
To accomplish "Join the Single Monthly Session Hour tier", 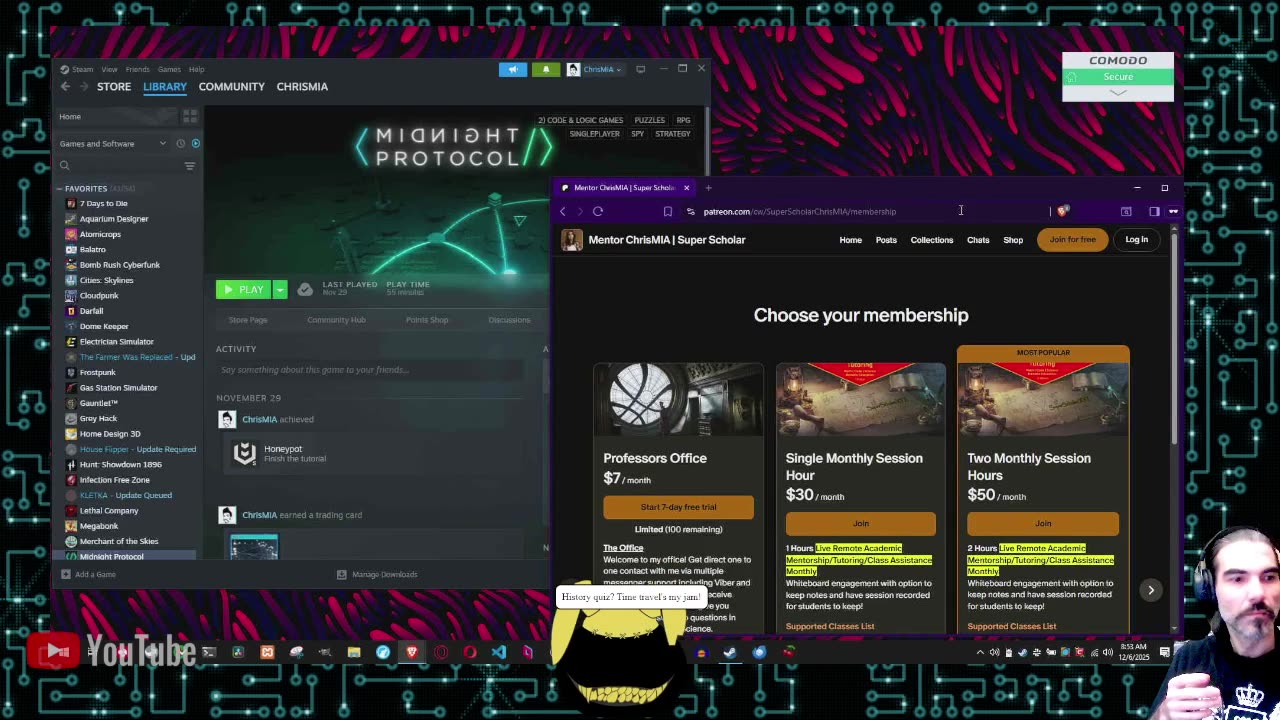I will click(861, 523).
